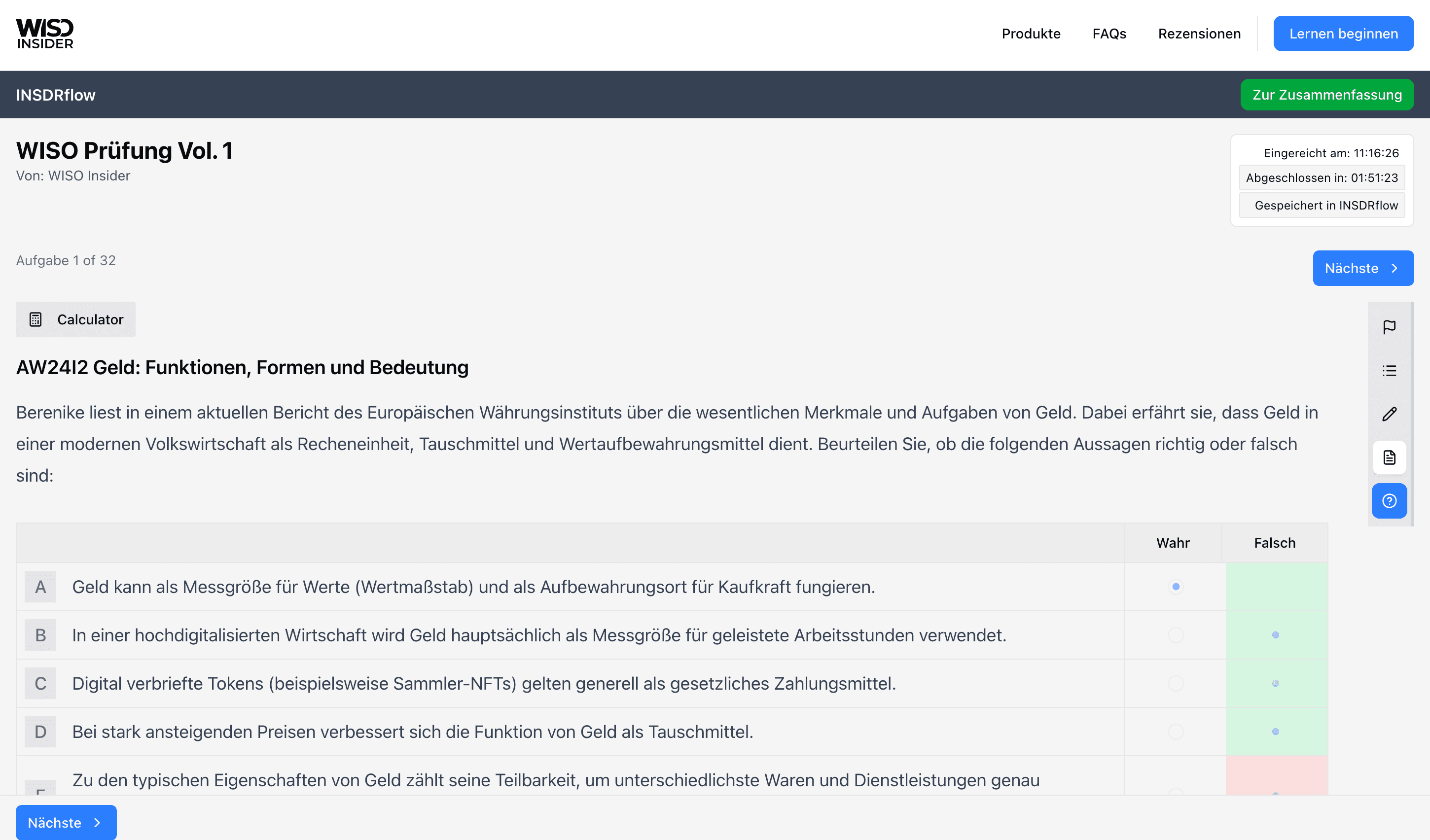This screenshot has height=840, width=1430.
Task: Open the Produkte menu item
Action: coord(1031,34)
